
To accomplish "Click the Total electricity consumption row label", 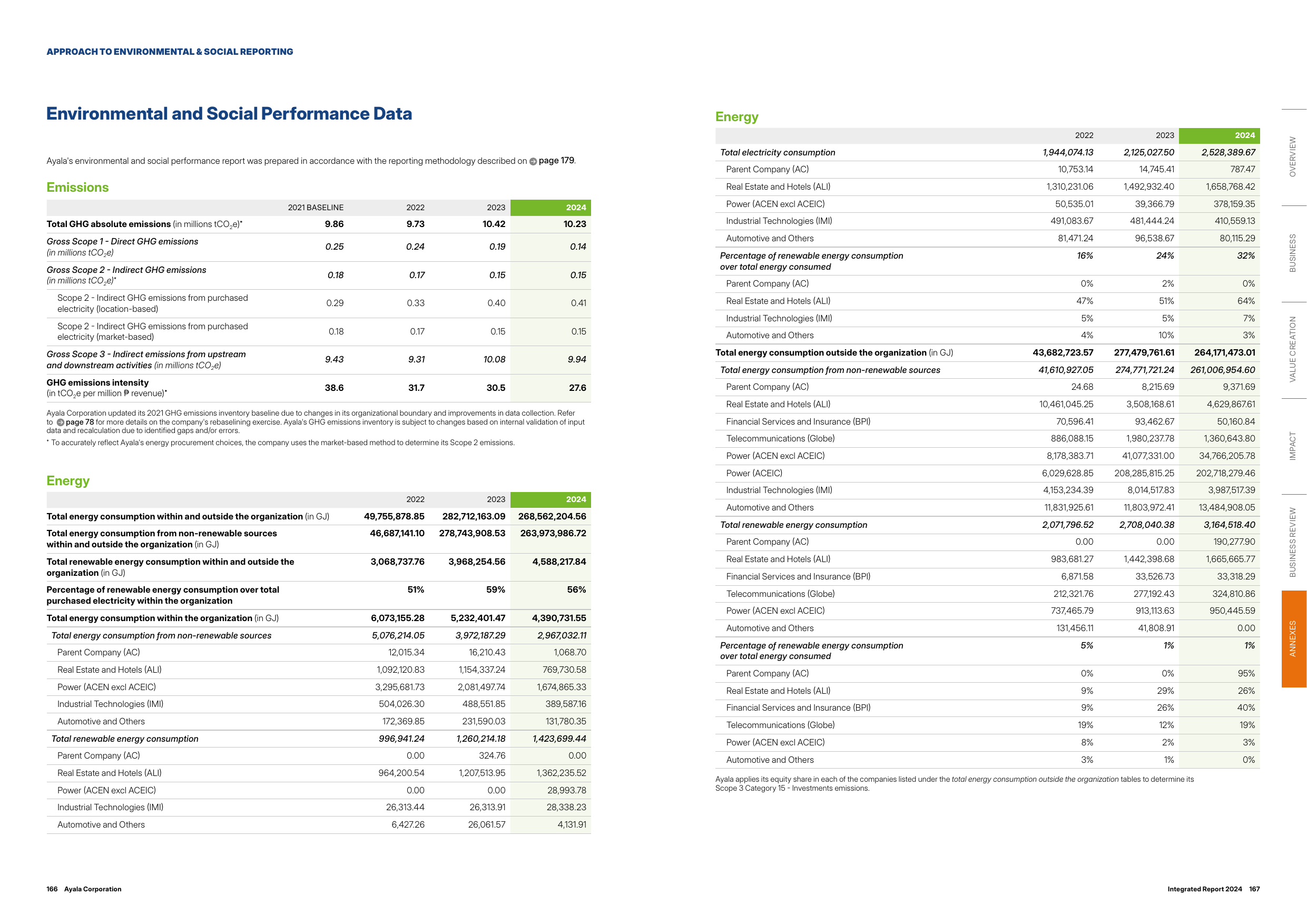I will click(778, 153).
